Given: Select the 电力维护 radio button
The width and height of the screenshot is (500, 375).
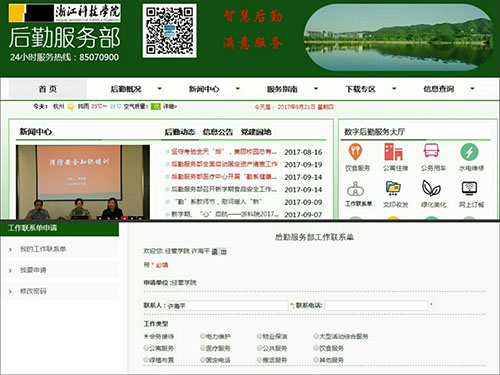Looking at the screenshot, I should 202,336.
